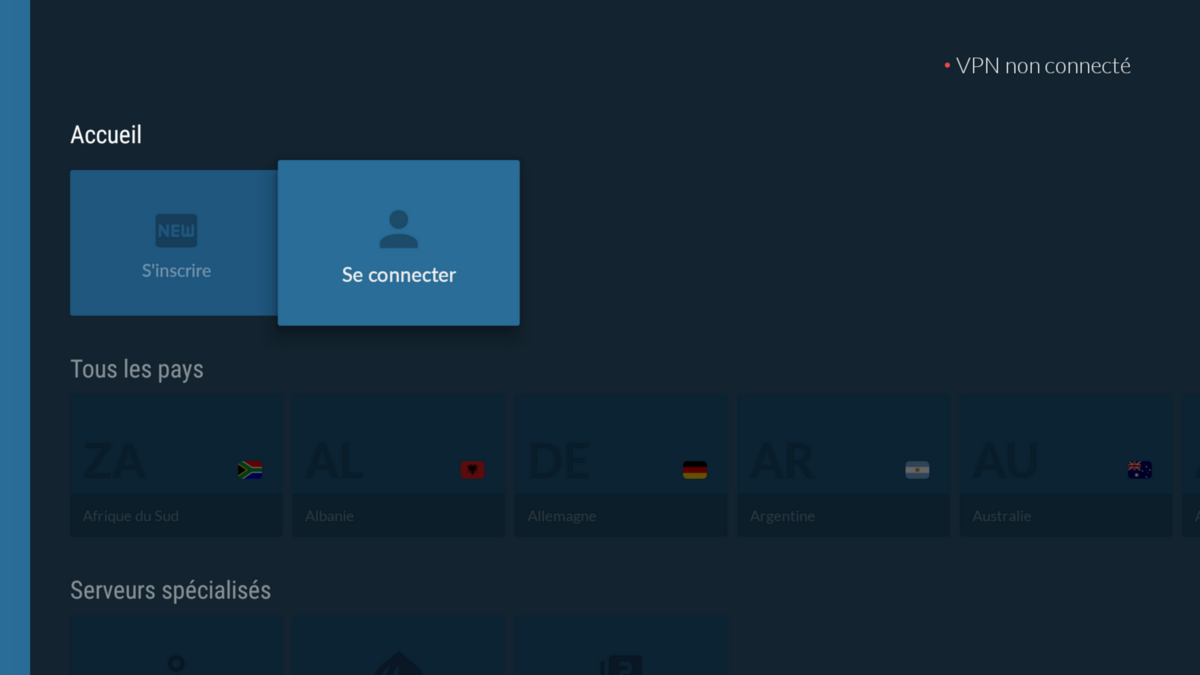Choose the "Allemagne" country name
The width and height of the screenshot is (1200, 675).
tap(562, 517)
